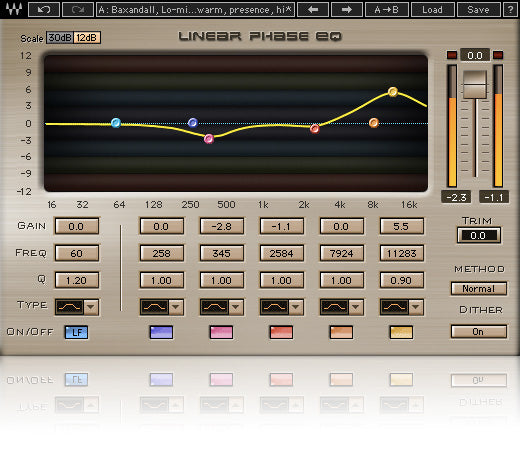
Task: Click the red band gain field -1.1
Action: coord(282,226)
